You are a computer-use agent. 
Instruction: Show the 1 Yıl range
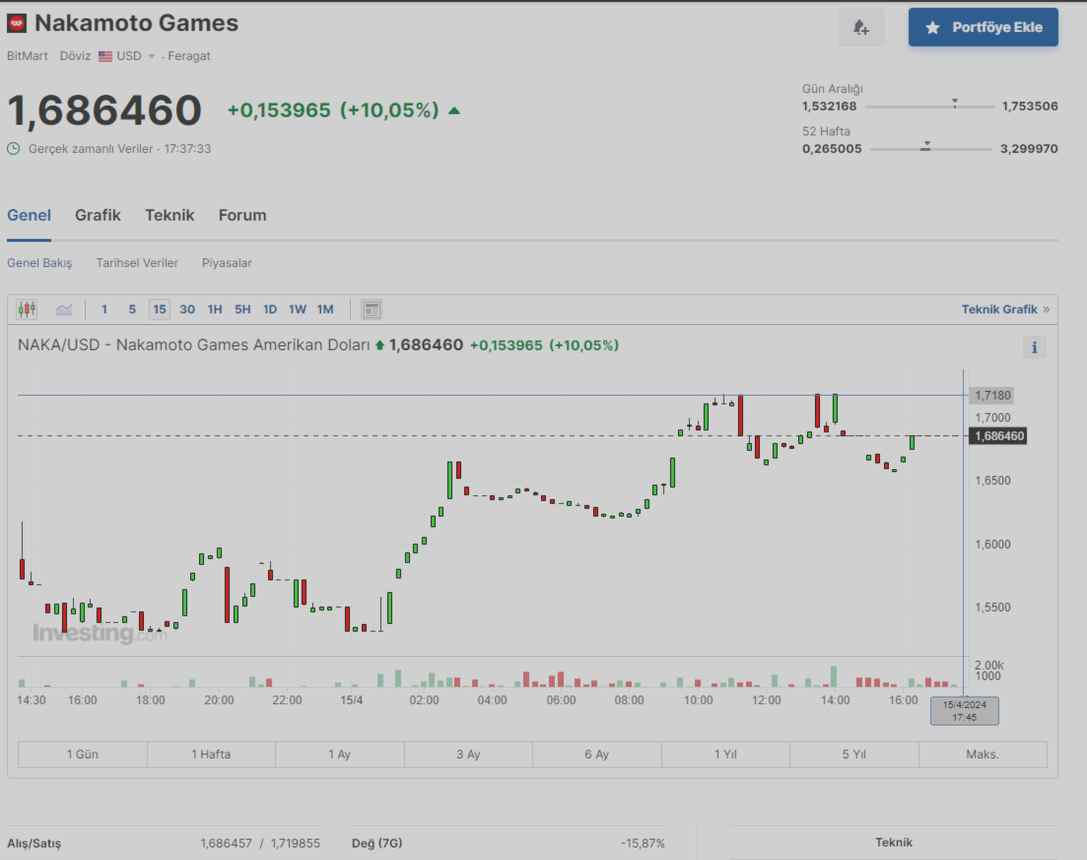725,754
